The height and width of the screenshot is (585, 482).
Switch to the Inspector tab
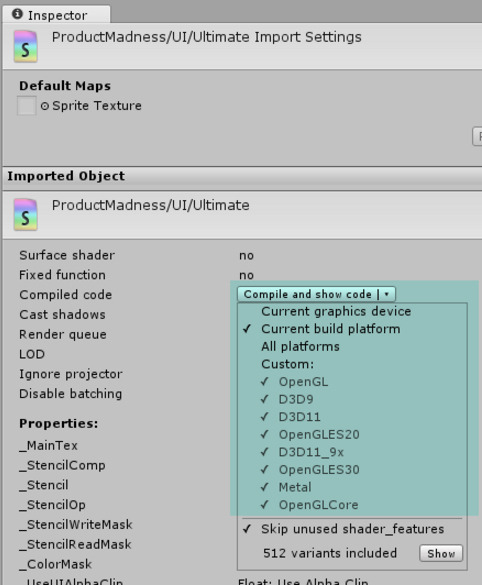point(56,15)
